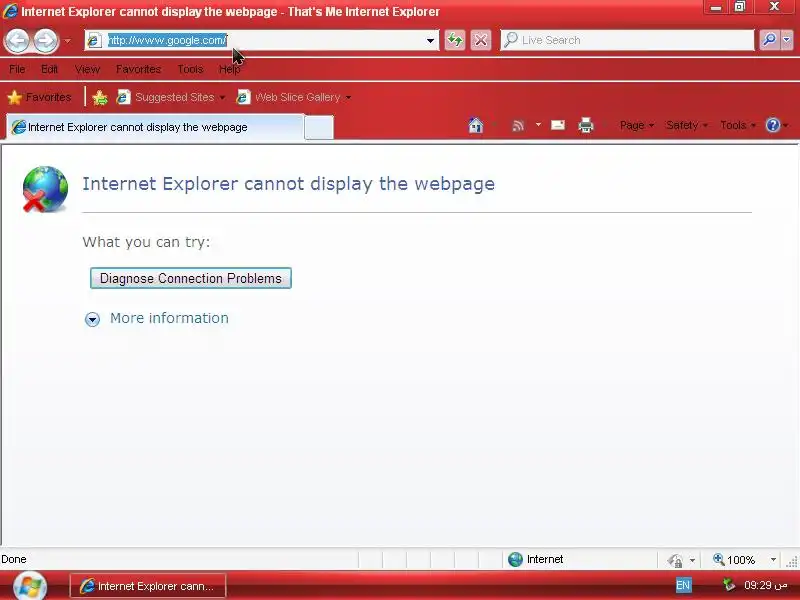This screenshot has height=600, width=800.
Task: Open the File menu
Action: (x=17, y=69)
